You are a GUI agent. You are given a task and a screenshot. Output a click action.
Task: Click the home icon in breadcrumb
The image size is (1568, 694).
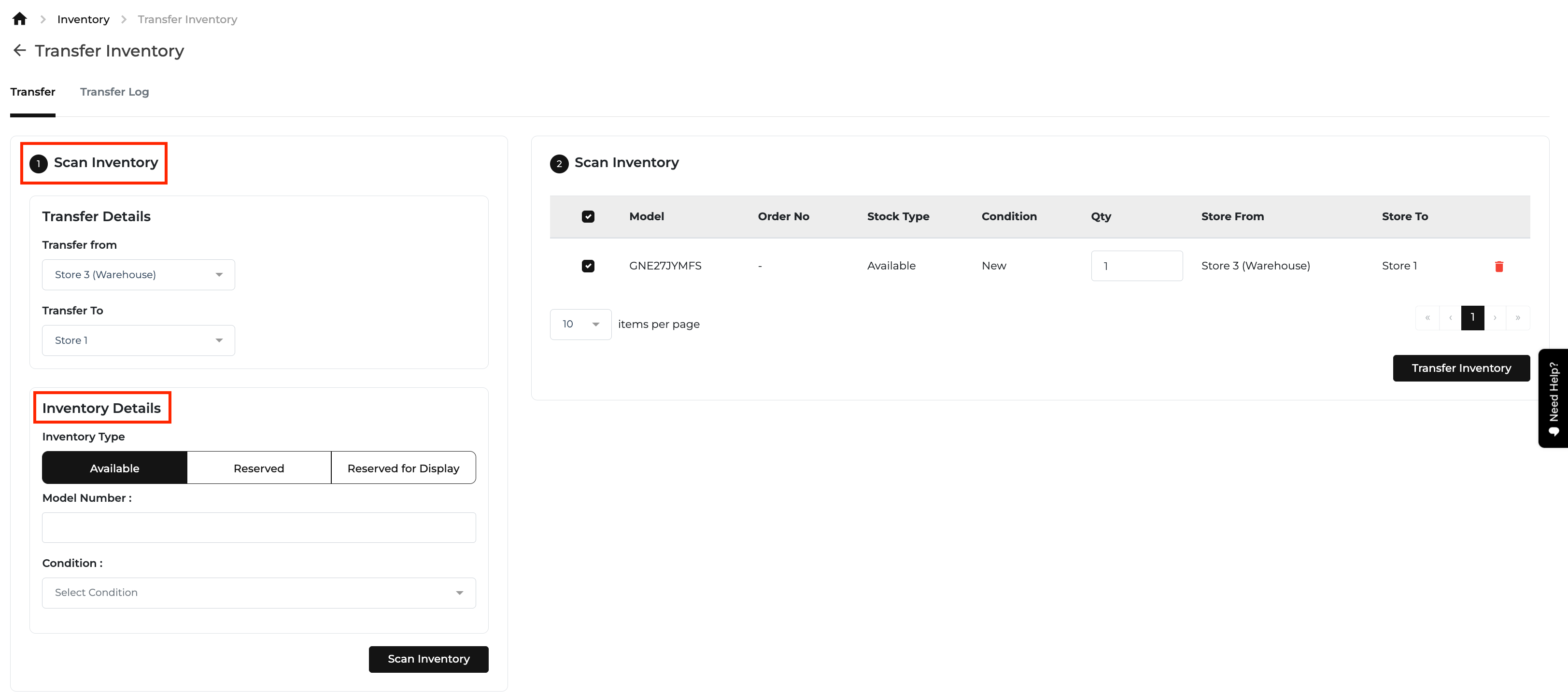pos(19,19)
